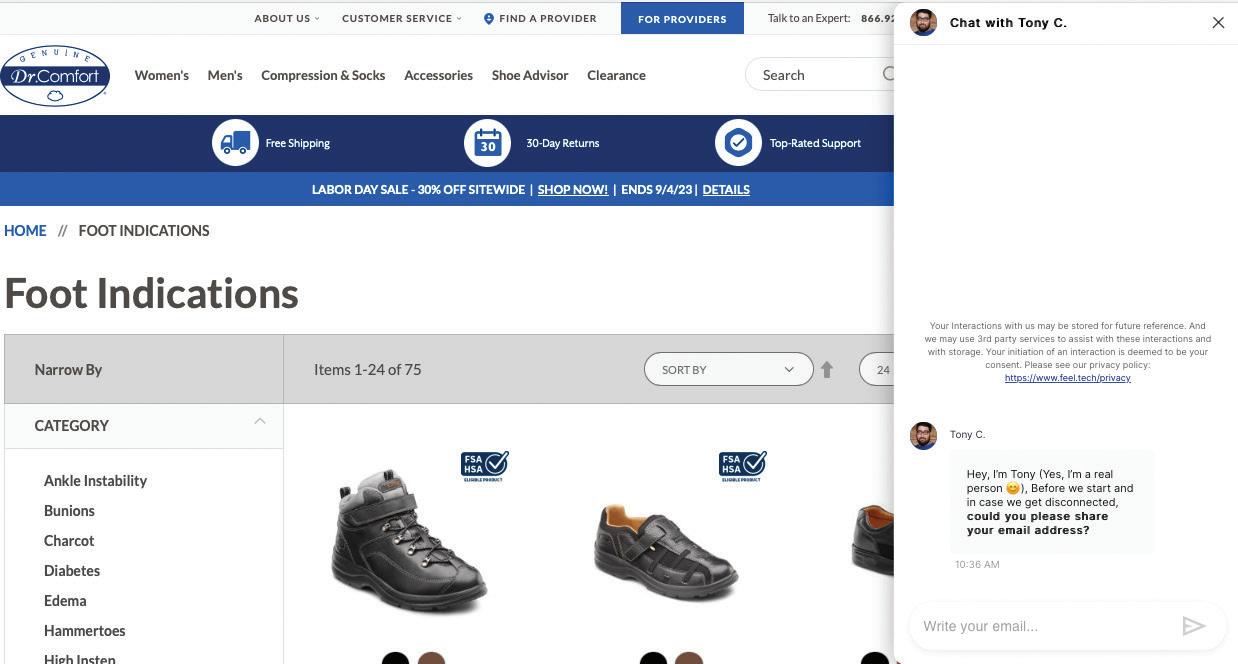Click the For Providers button
Viewport: 1238px width, 664px height.
(x=682, y=18)
